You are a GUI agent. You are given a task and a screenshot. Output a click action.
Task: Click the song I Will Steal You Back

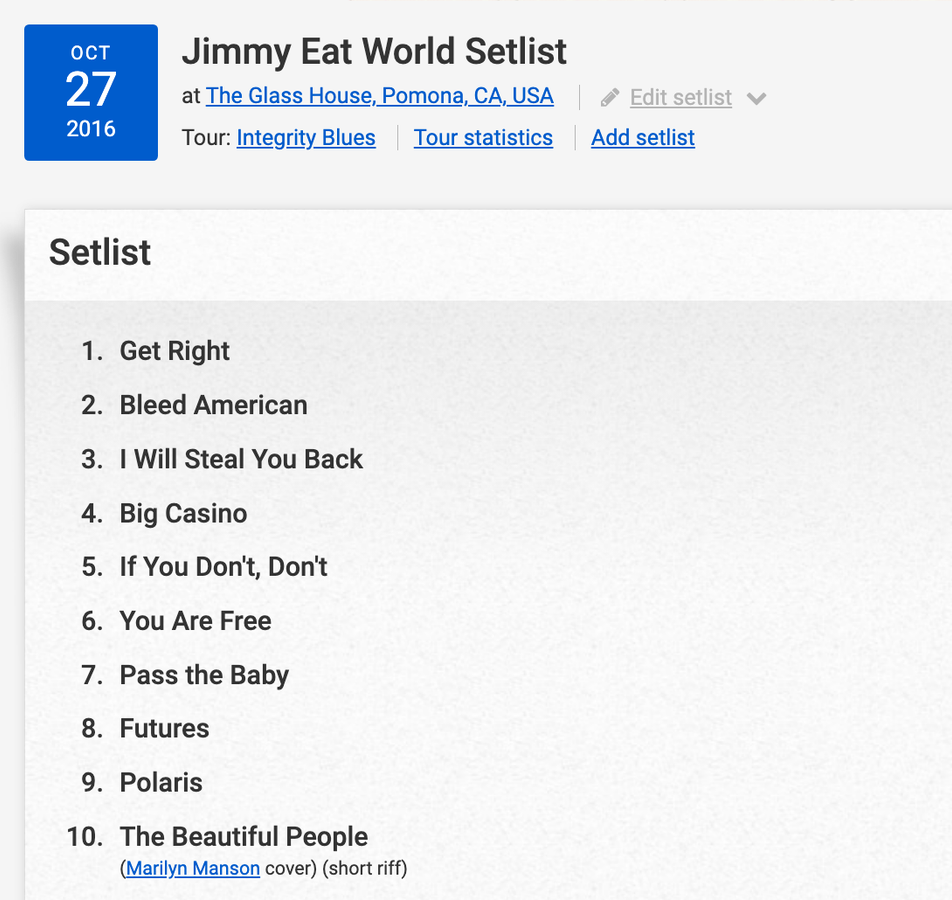(x=241, y=459)
